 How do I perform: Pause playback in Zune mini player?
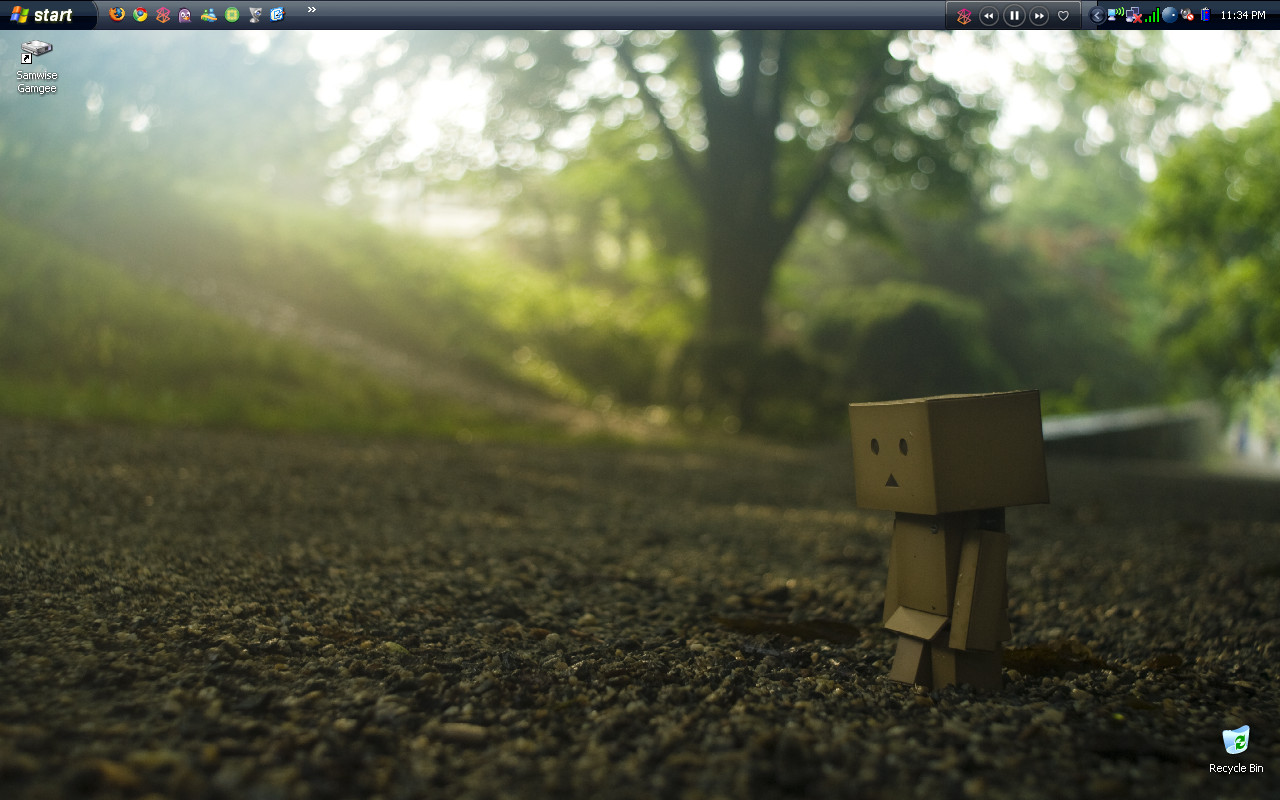click(1014, 16)
